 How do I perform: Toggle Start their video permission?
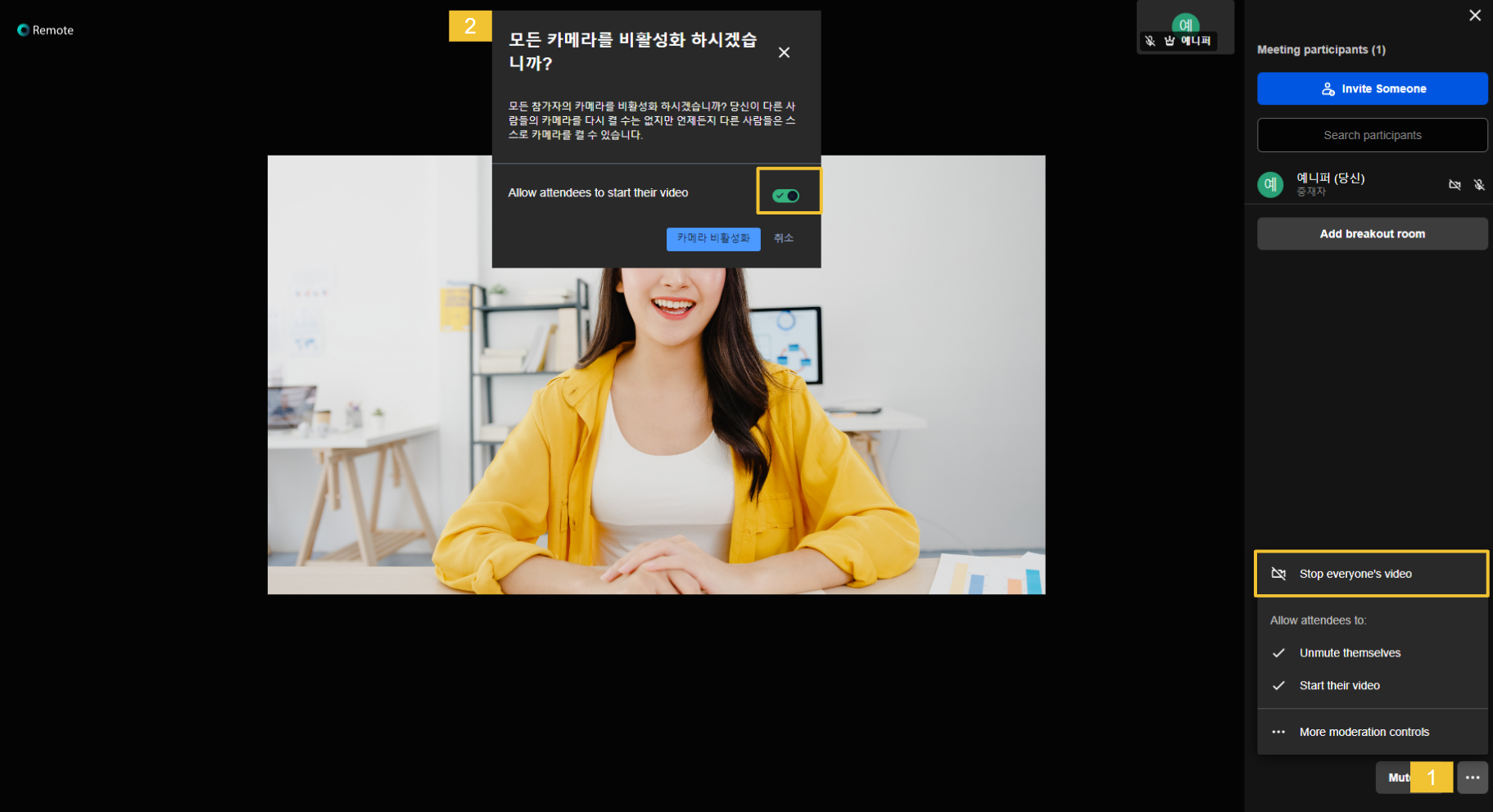tap(1339, 686)
